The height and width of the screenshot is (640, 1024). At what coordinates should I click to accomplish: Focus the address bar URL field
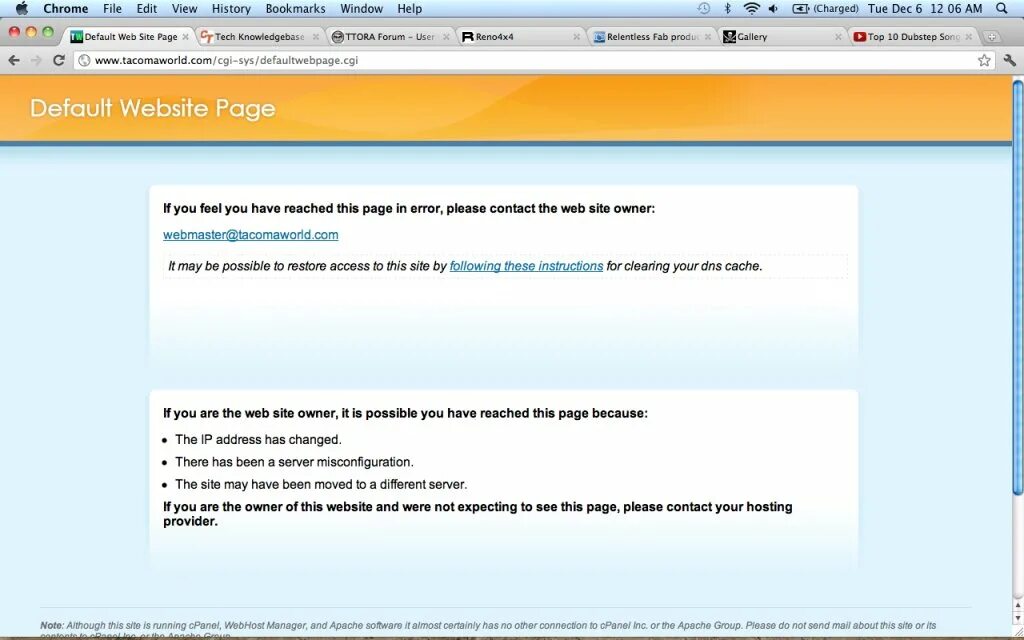[x=532, y=60]
